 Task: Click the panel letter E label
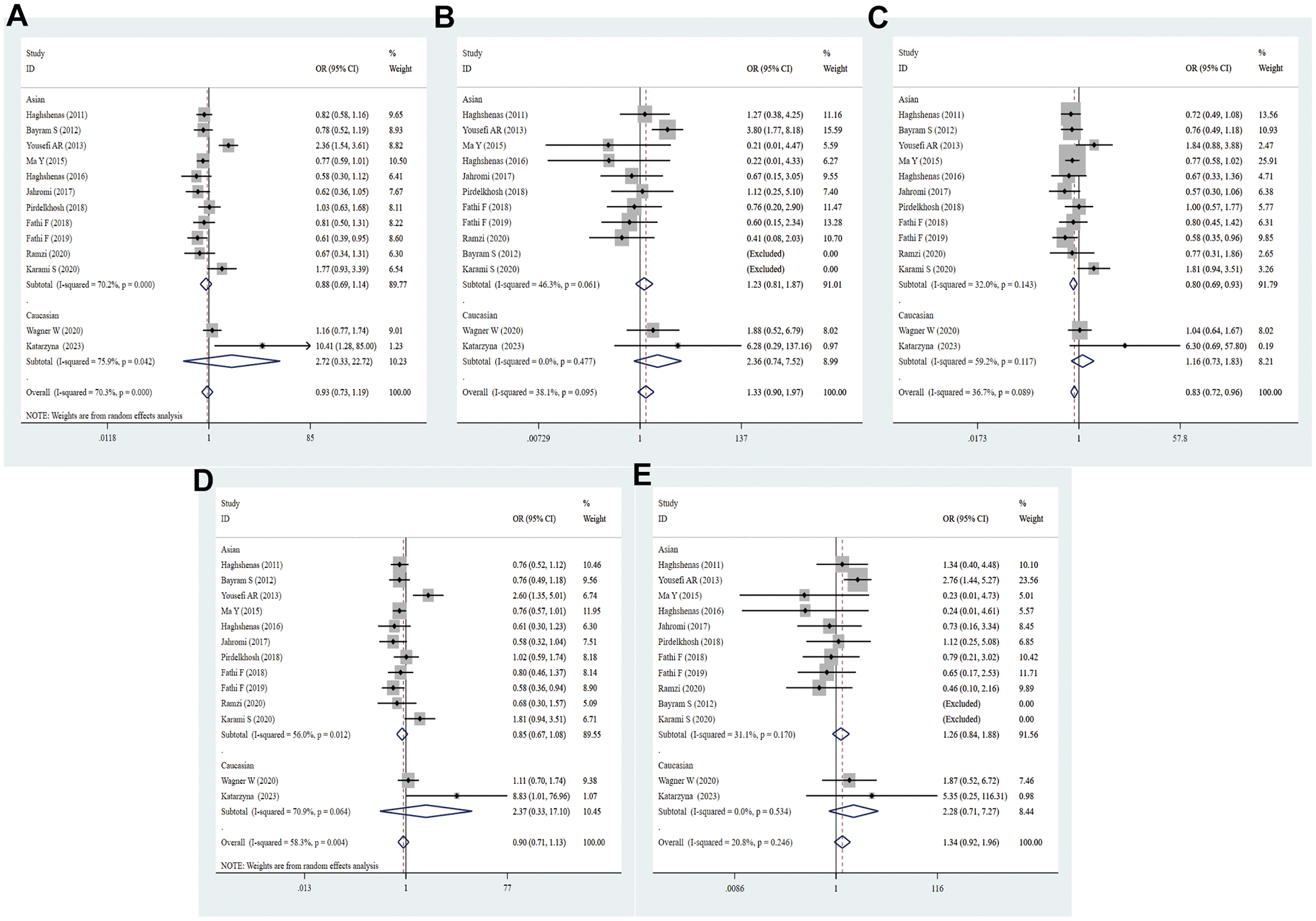coord(642,475)
